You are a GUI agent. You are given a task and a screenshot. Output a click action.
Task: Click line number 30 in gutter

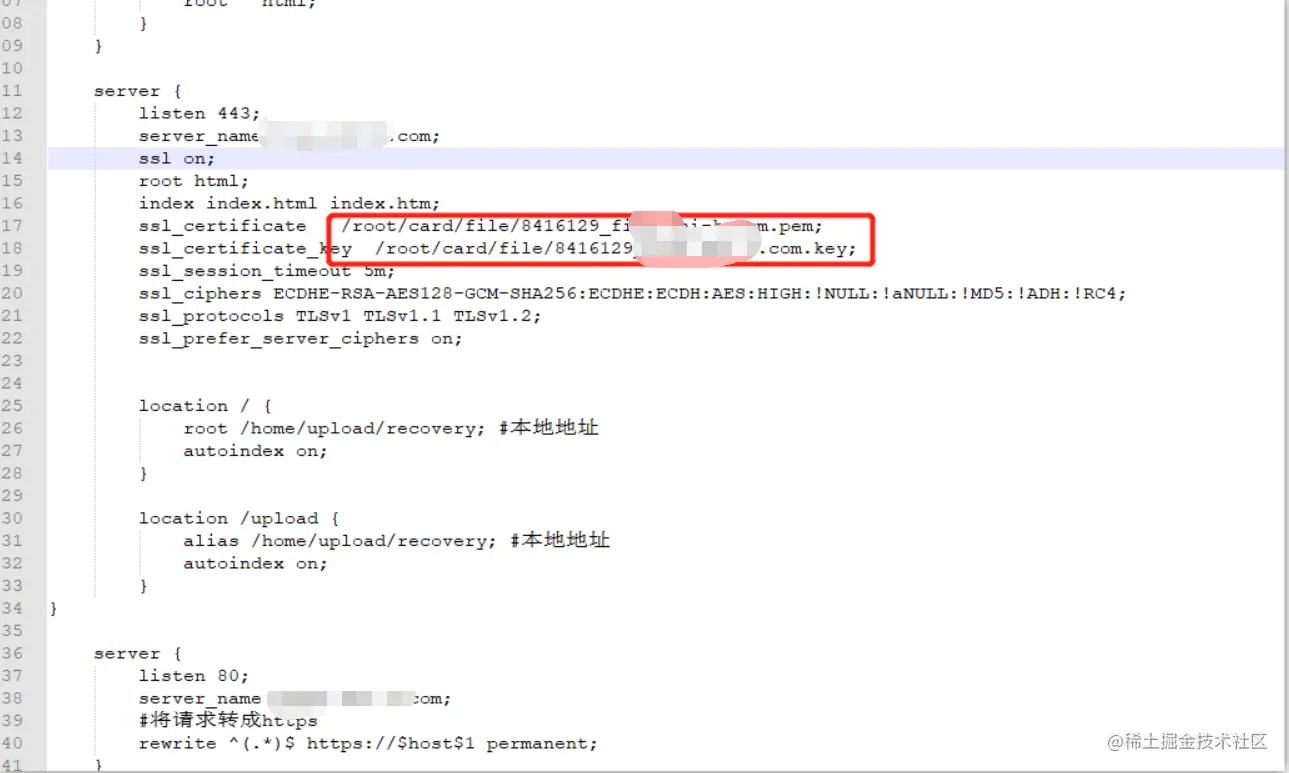(x=12, y=518)
